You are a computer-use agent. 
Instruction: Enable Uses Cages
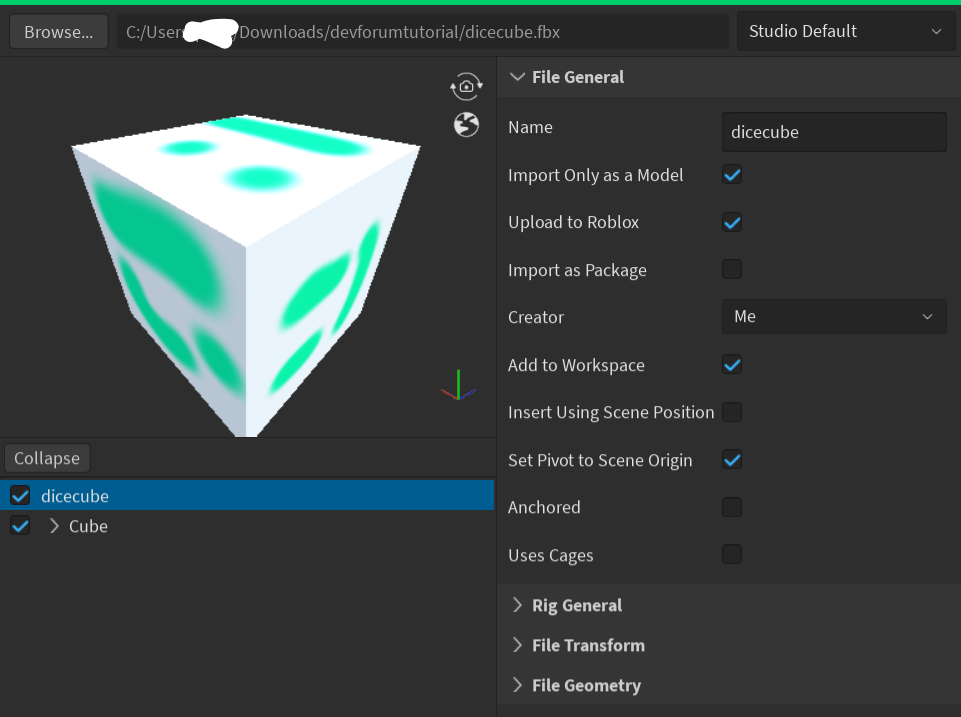click(x=731, y=554)
